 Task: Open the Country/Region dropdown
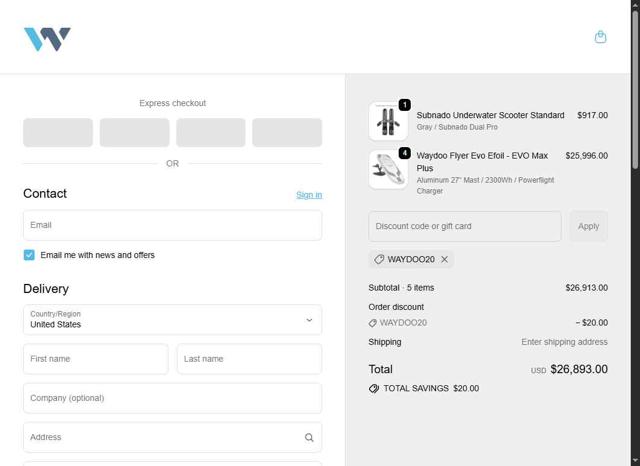(172, 320)
